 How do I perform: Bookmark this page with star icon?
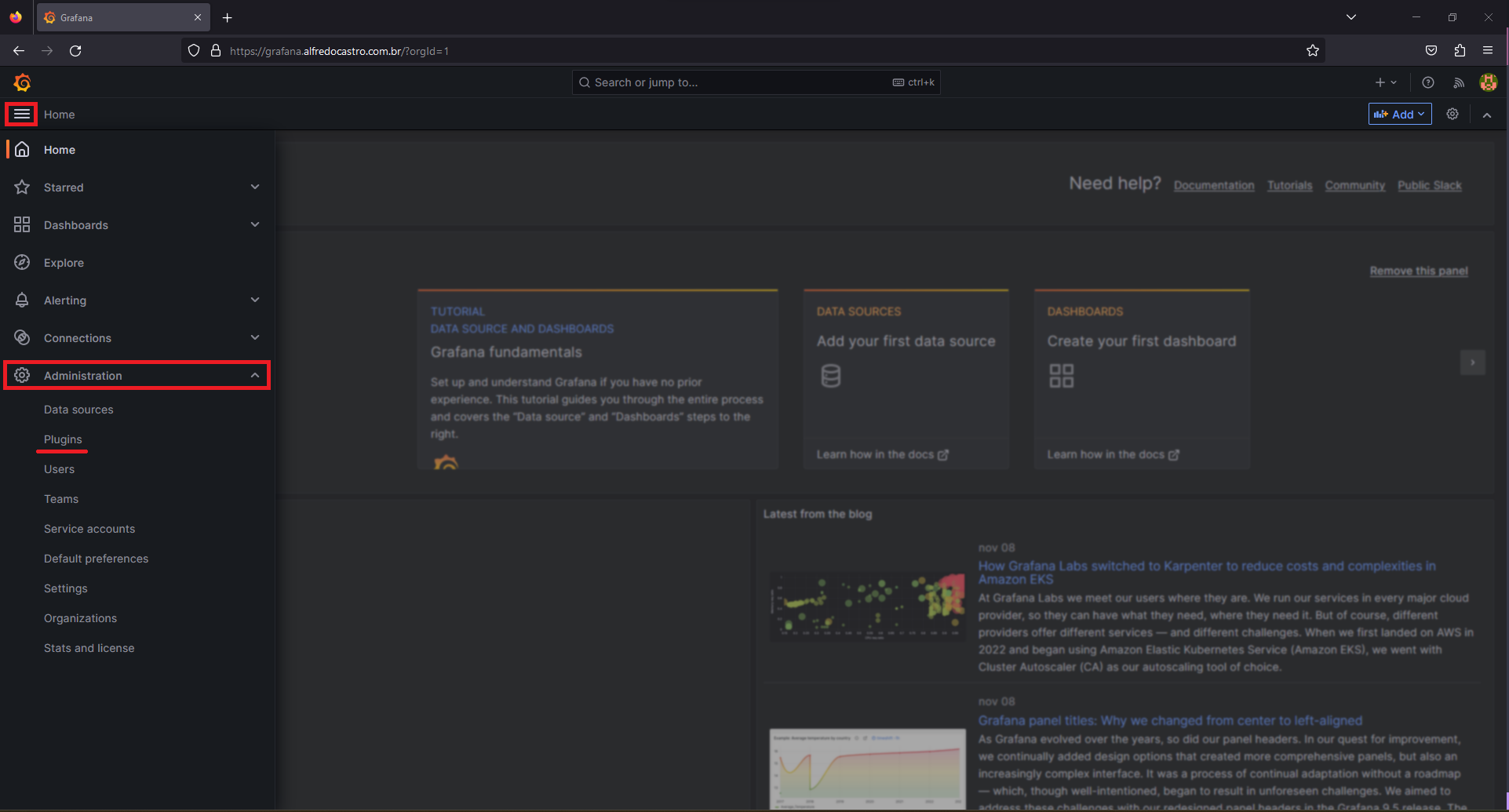tap(1313, 51)
